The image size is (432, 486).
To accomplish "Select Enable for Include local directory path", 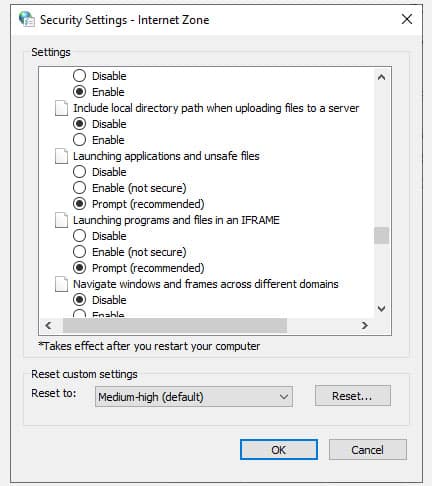I will pos(79,140).
